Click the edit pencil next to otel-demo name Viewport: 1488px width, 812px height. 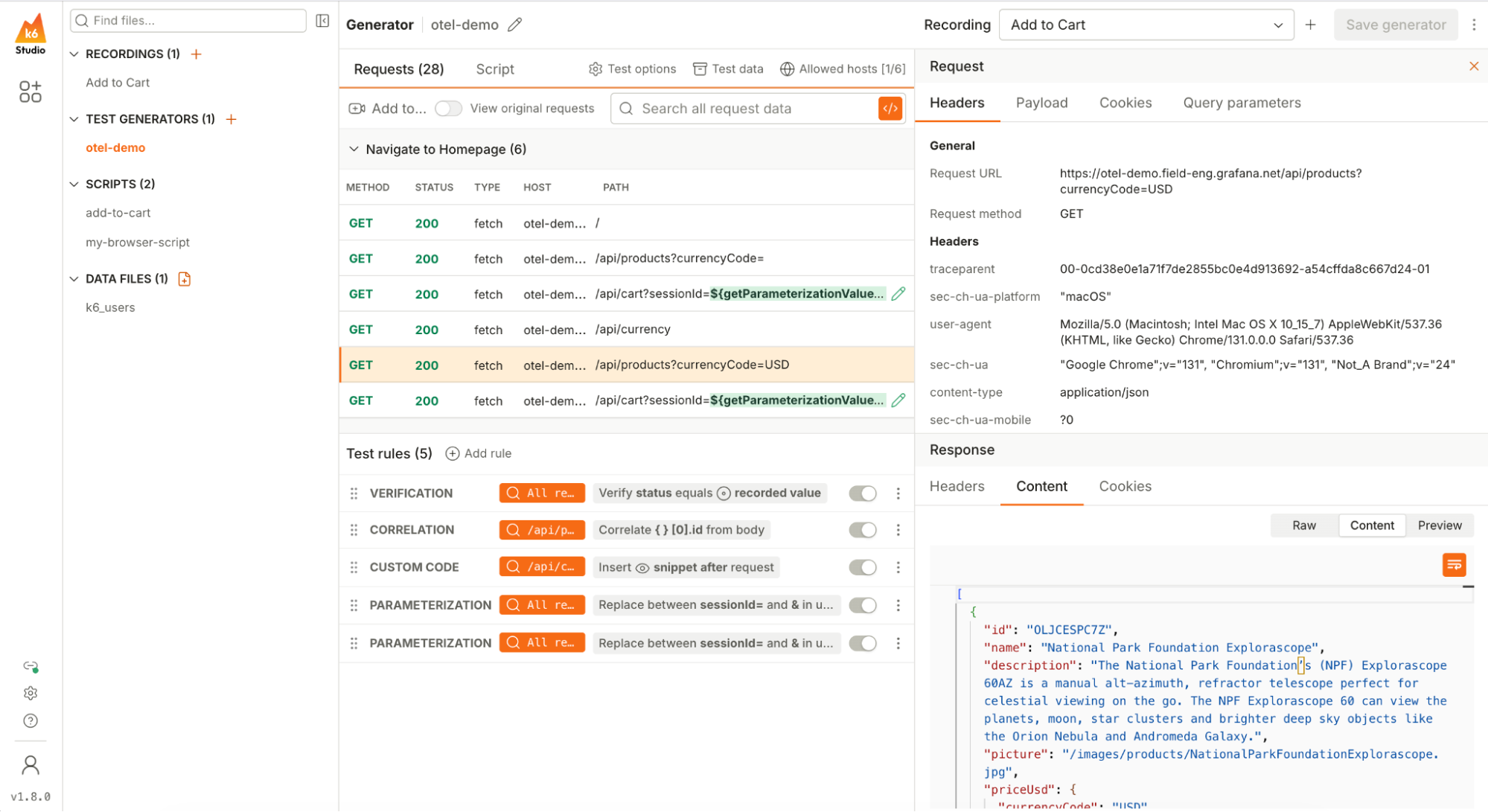514,25
